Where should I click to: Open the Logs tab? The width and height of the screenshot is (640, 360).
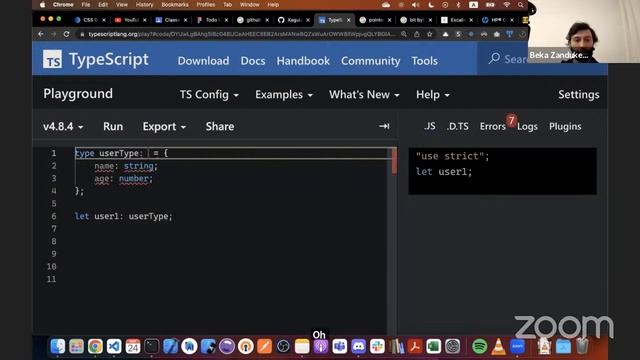tap(527, 127)
